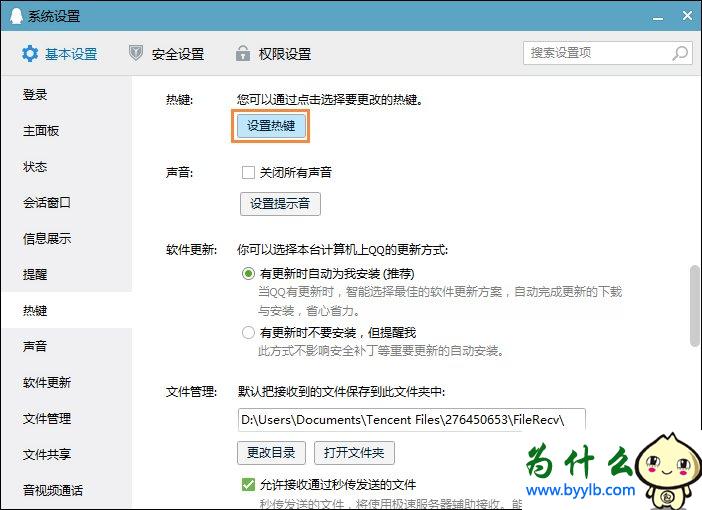
Task: Select 文件管理 in the sidebar
Action: (66, 418)
